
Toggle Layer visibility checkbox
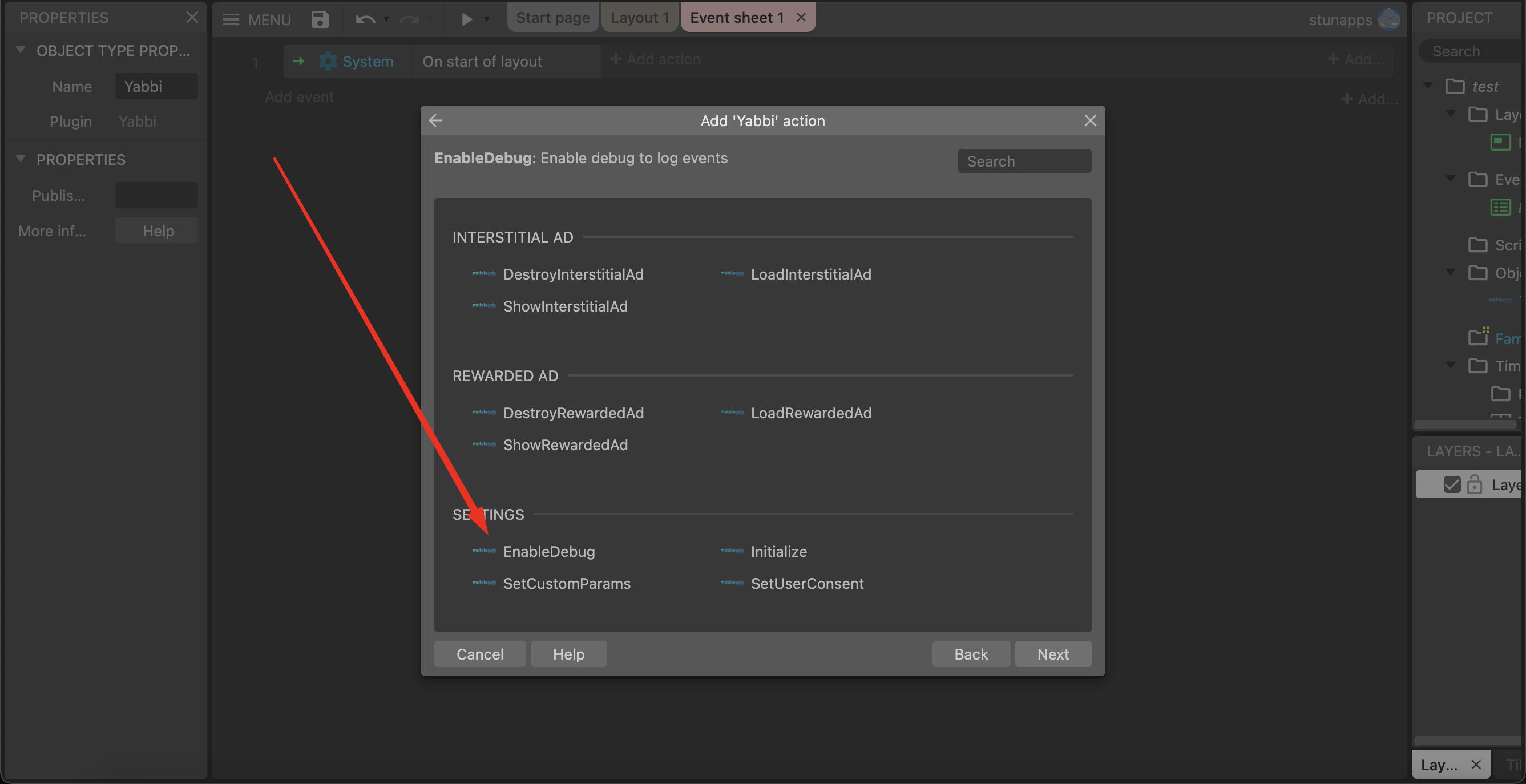(x=1451, y=484)
